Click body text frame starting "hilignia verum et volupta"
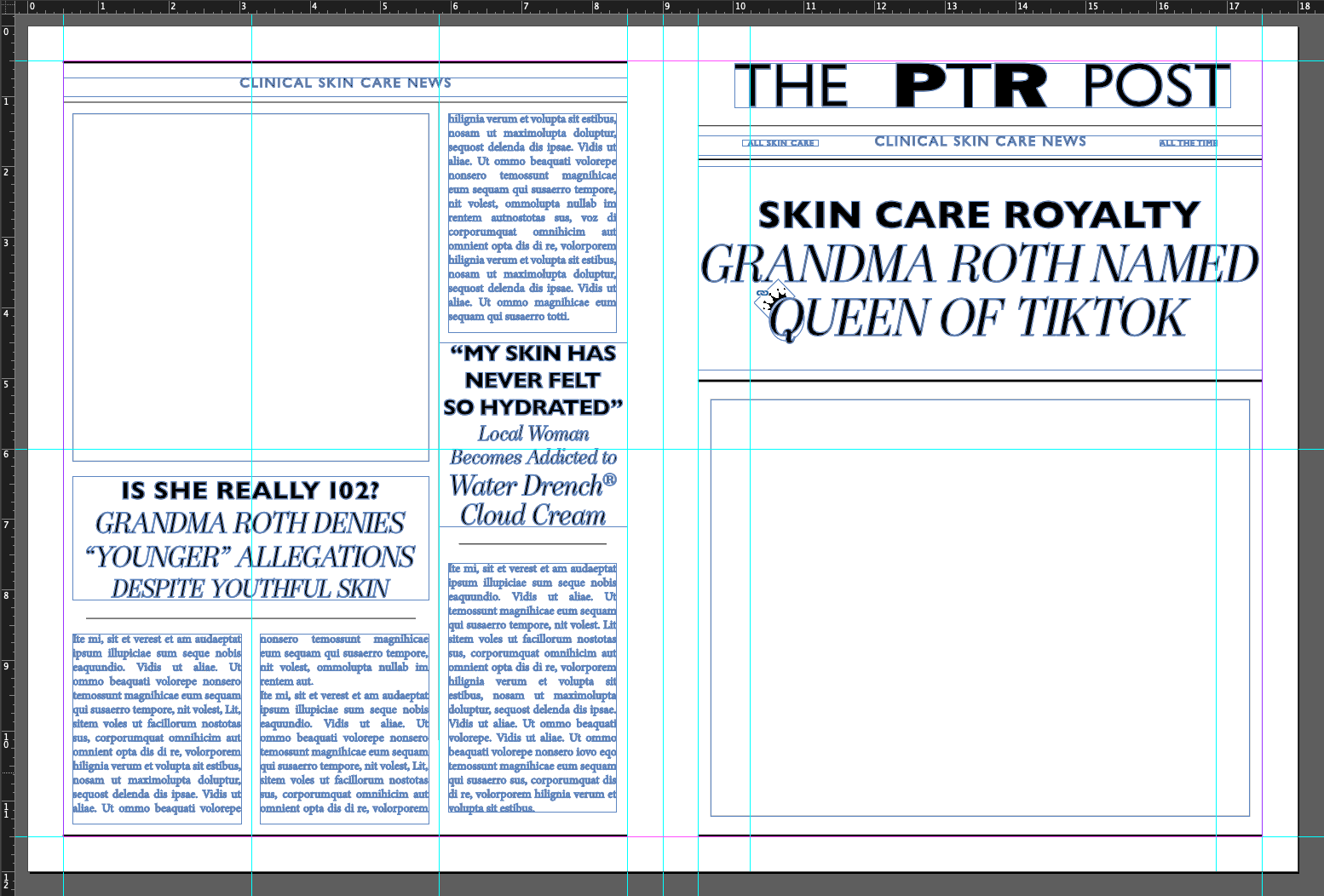 click(x=532, y=222)
